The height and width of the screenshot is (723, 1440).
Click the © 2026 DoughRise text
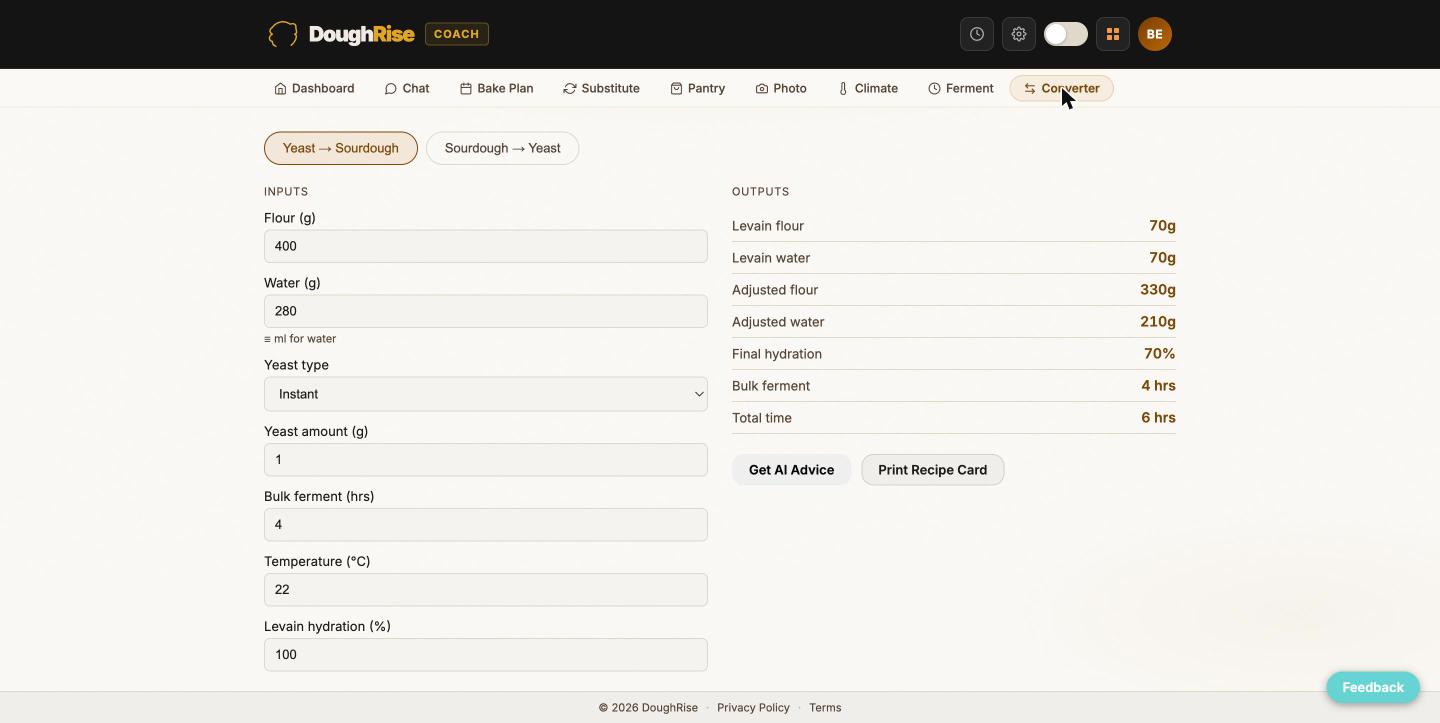click(648, 708)
